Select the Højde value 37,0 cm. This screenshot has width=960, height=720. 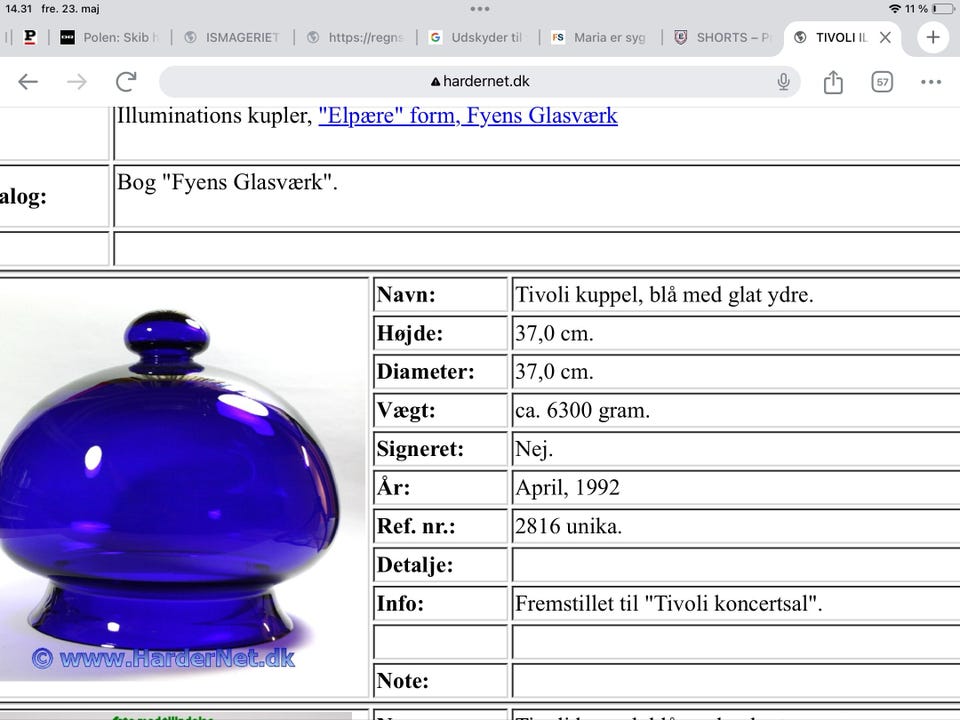pos(554,334)
